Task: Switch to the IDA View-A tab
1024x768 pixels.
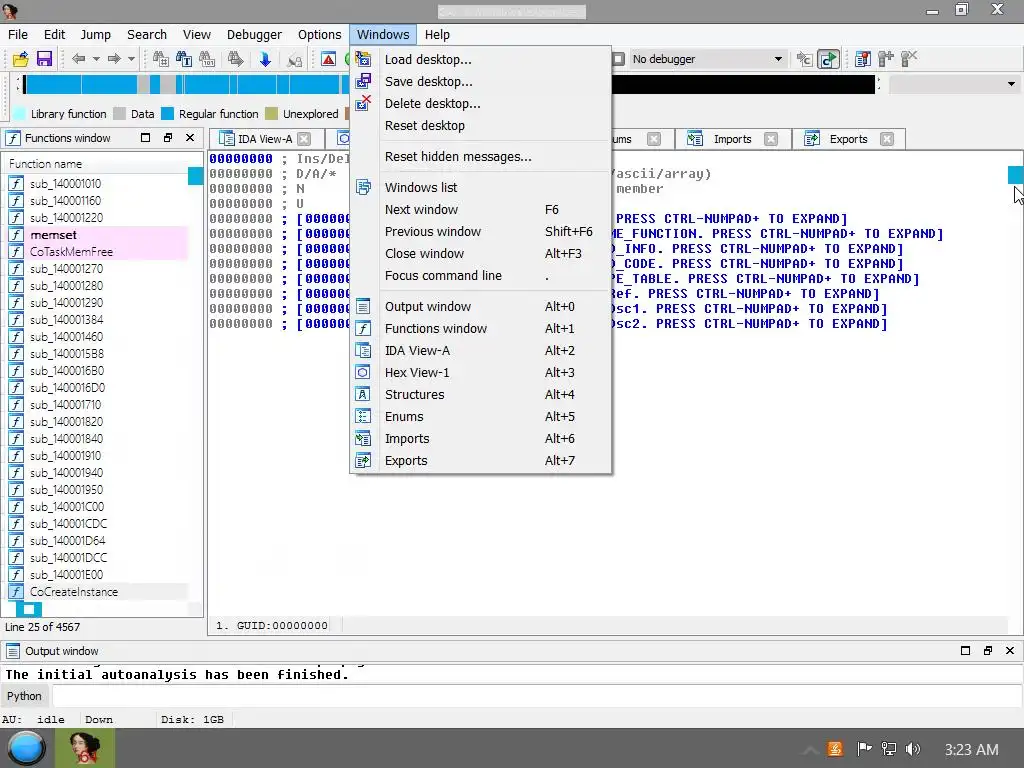Action: pyautogui.click(x=264, y=139)
